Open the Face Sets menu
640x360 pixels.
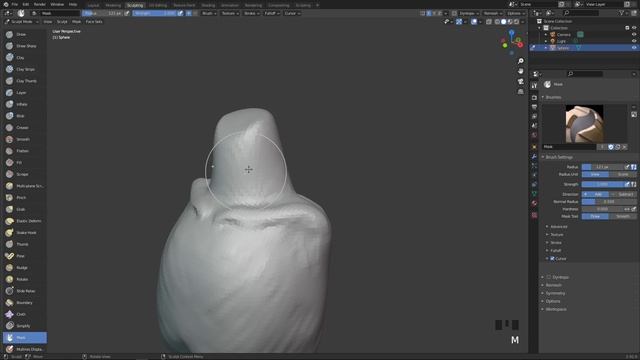point(94,22)
